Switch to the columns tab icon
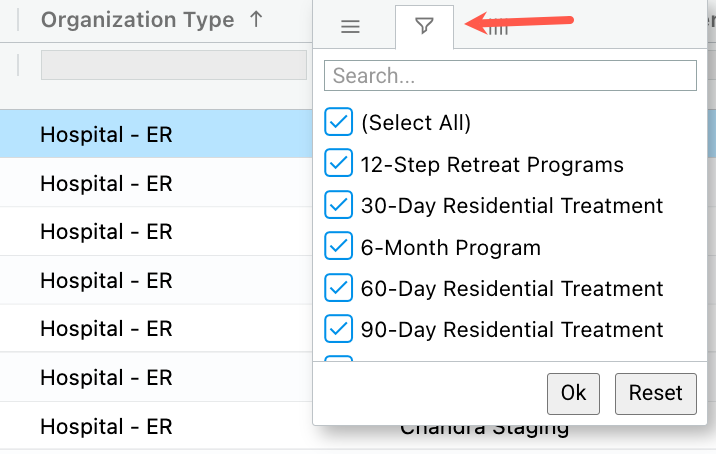 497,30
